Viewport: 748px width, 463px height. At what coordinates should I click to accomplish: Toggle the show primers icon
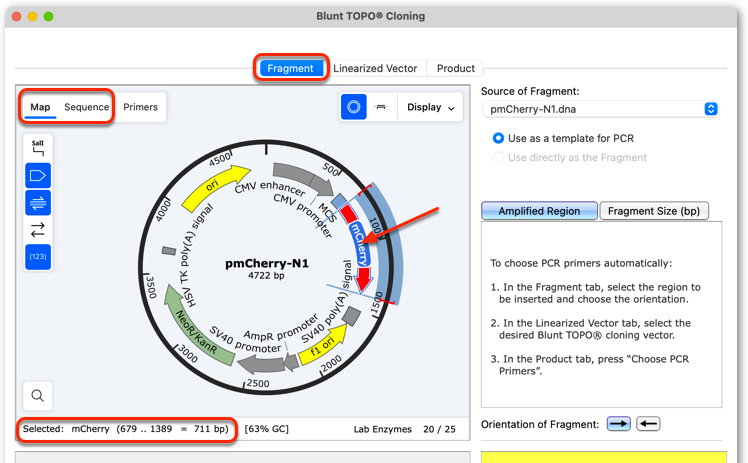click(38, 203)
